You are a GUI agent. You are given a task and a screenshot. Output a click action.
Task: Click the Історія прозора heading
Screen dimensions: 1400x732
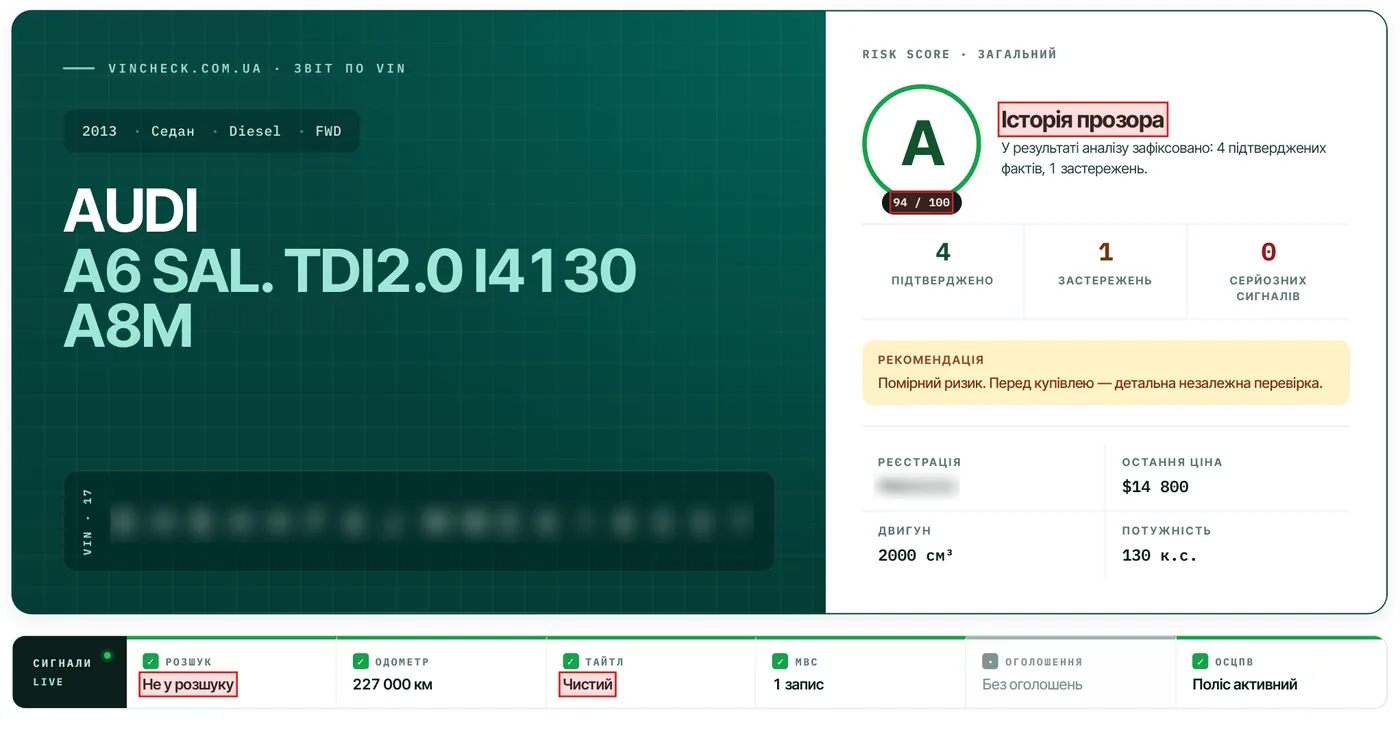pyautogui.click(x=1083, y=120)
